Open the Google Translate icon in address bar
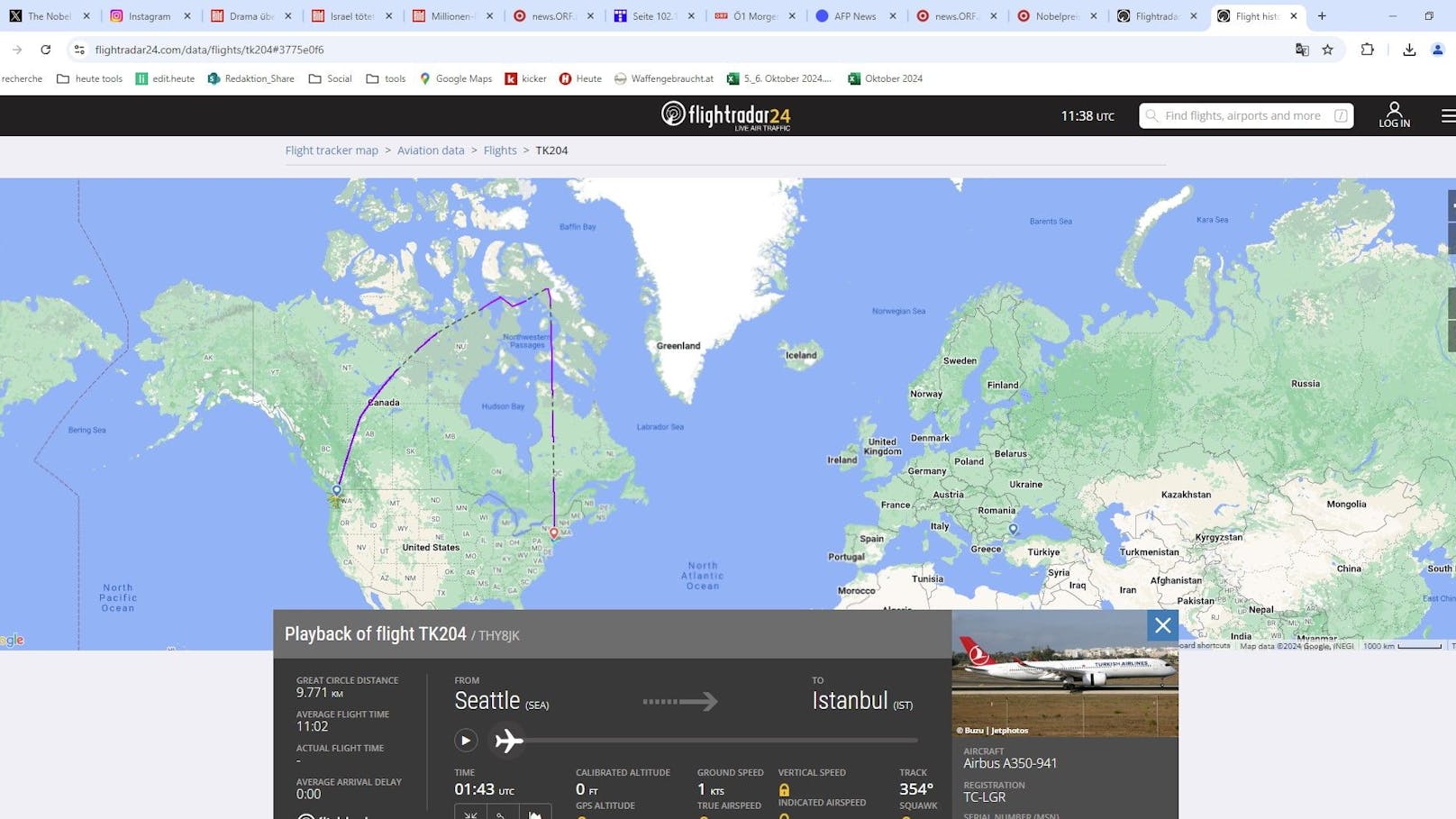The width and height of the screenshot is (1456, 819). coord(1302,50)
